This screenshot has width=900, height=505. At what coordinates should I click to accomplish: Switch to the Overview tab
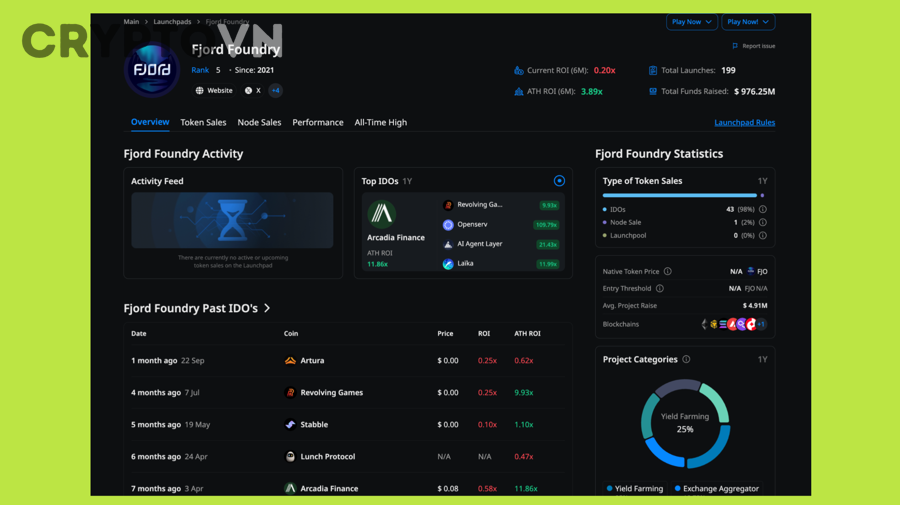(x=150, y=122)
